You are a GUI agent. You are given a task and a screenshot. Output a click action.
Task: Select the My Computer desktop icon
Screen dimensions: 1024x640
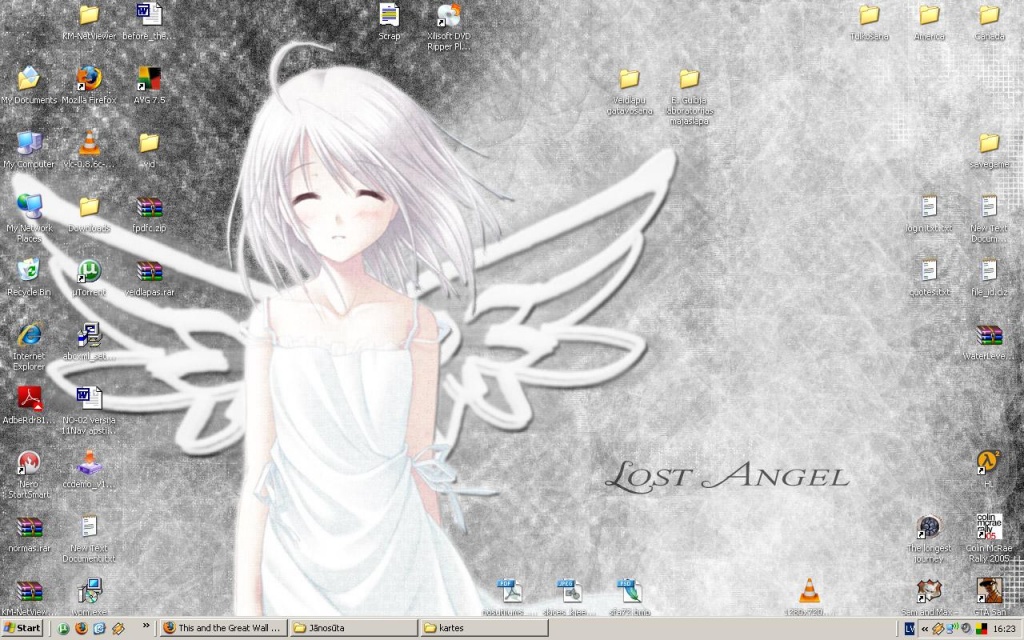click(29, 149)
